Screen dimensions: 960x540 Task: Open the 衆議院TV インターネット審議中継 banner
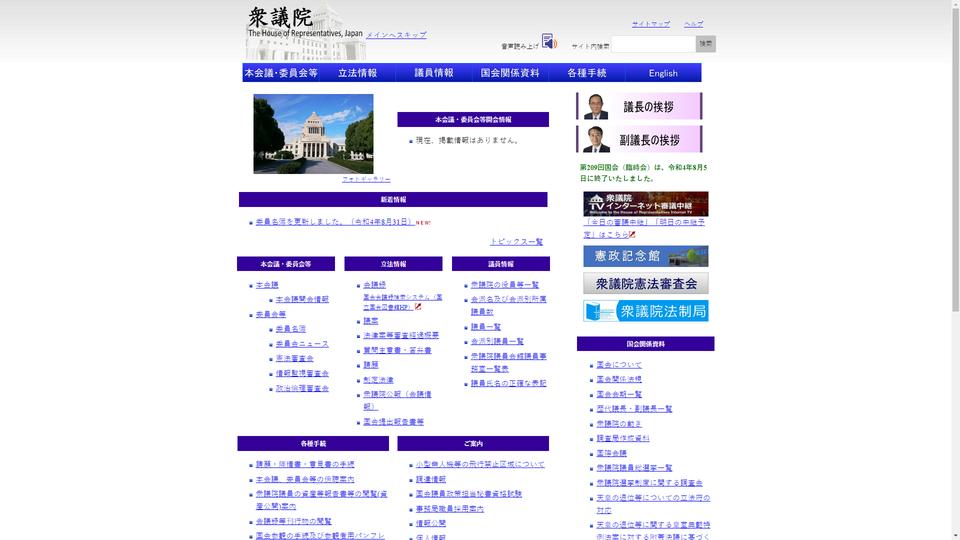[645, 204]
